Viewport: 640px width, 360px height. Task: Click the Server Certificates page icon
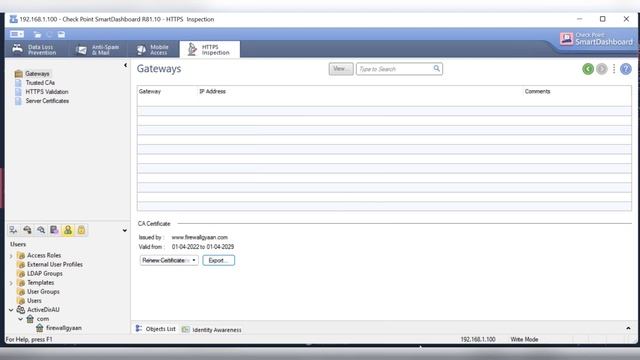click(x=18, y=101)
